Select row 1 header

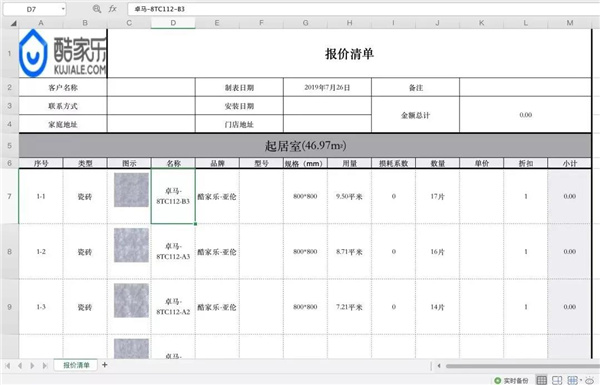[9, 53]
